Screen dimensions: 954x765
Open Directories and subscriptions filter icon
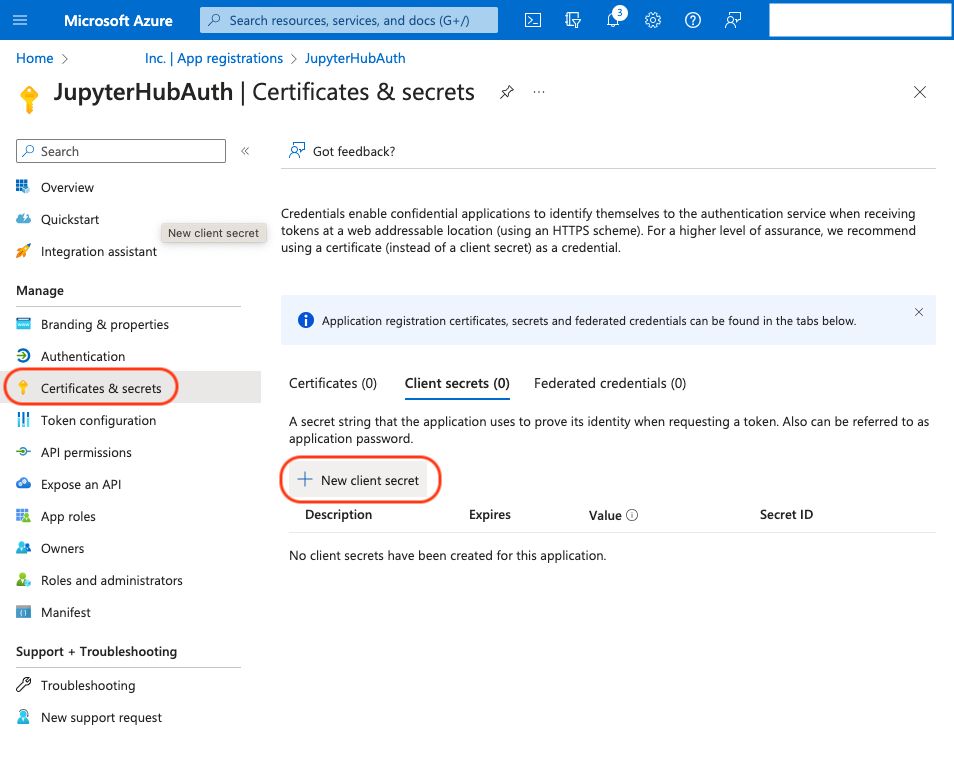(574, 20)
